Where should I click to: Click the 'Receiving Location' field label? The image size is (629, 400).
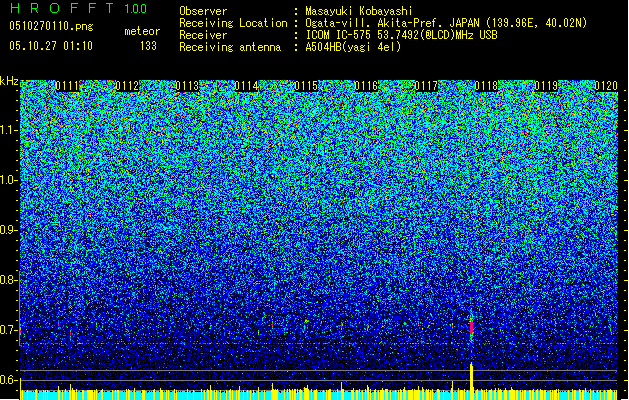click(233, 23)
